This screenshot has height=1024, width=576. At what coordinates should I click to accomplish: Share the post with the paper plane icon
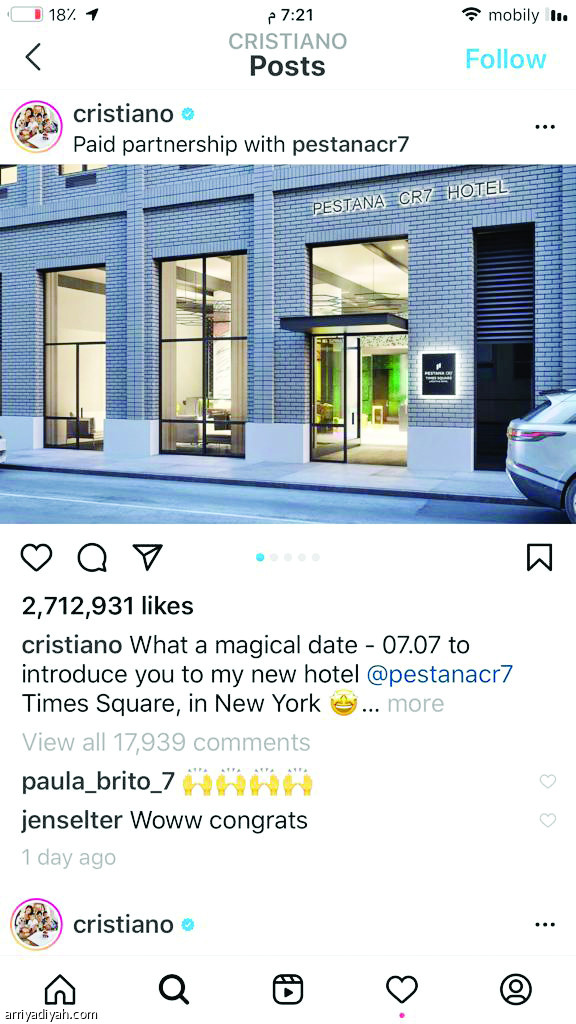tap(147, 557)
